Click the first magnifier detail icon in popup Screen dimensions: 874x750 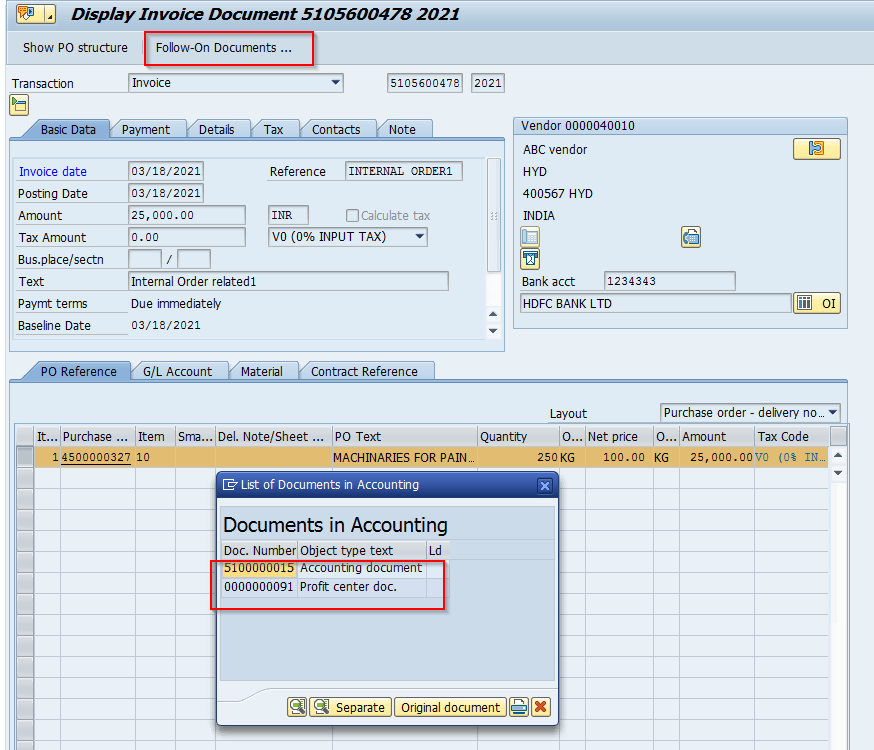(297, 707)
